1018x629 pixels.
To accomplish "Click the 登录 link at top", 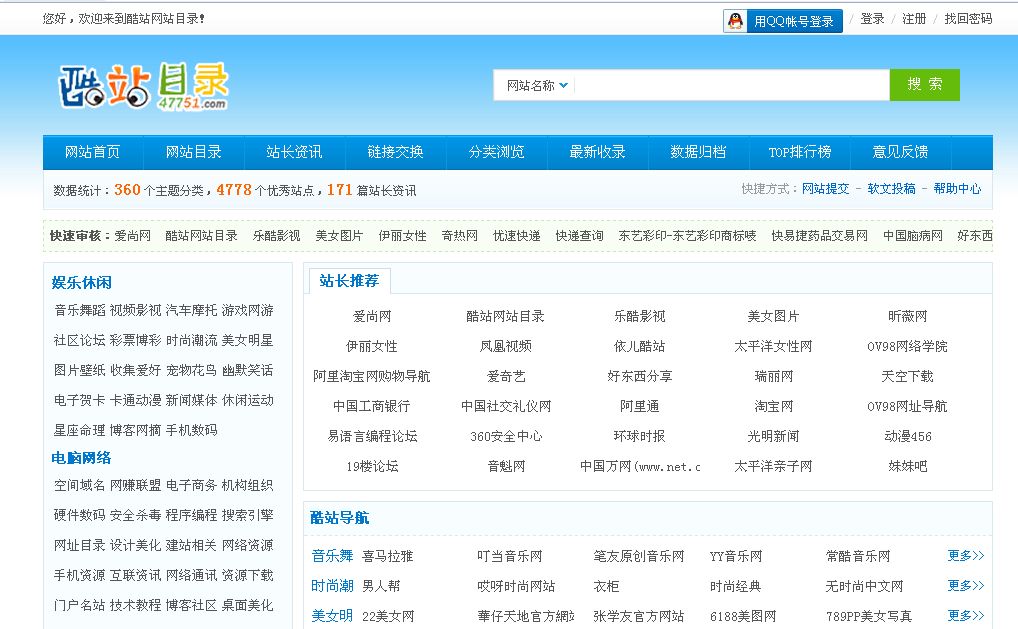I will (x=872, y=19).
